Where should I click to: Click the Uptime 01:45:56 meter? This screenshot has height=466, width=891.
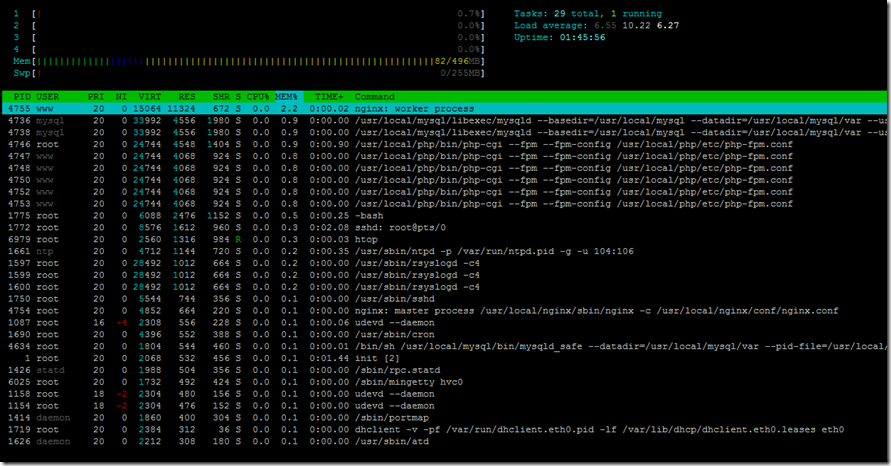(559, 38)
